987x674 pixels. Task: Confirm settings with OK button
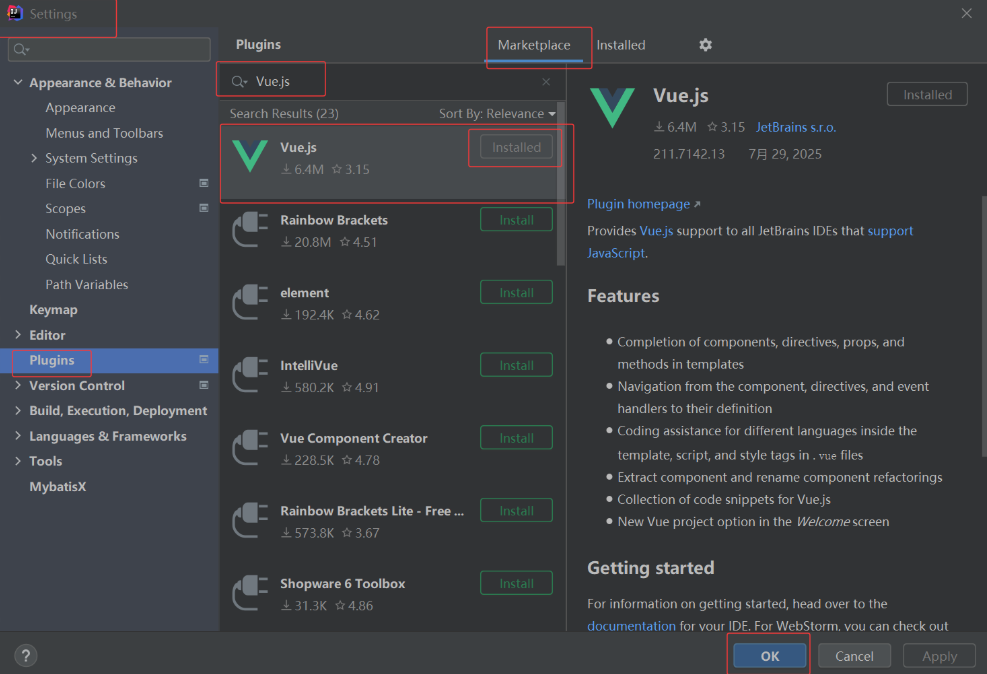769,656
